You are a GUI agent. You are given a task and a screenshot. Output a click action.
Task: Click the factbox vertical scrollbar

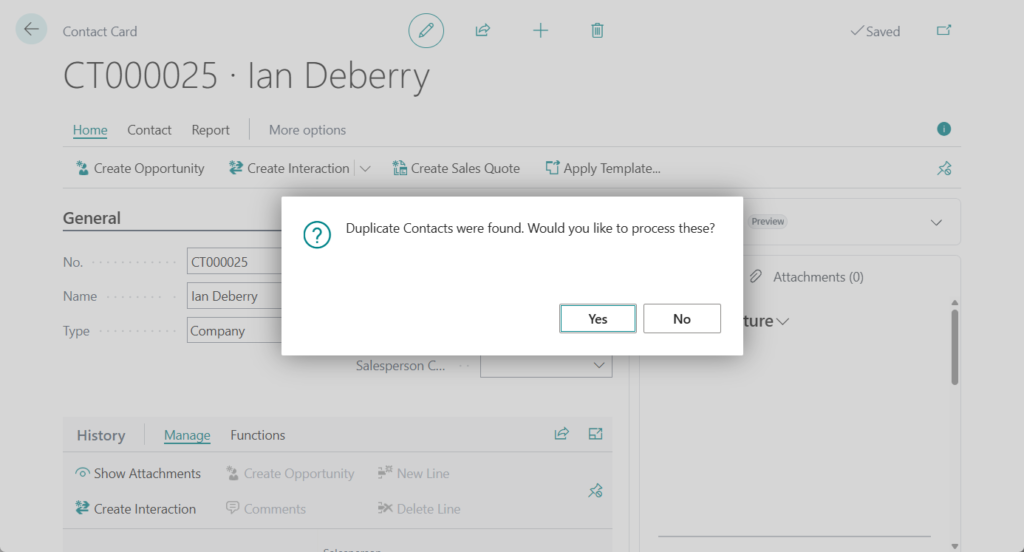(955, 345)
